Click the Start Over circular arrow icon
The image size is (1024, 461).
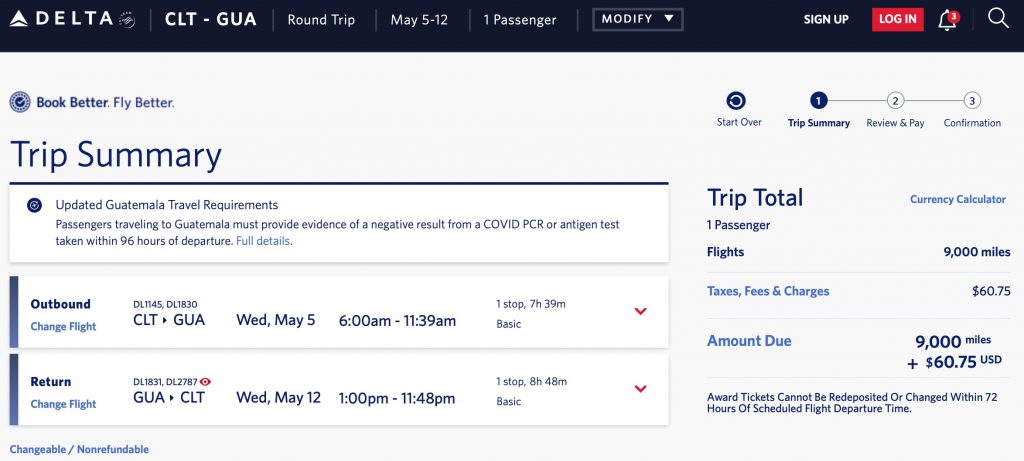point(737,100)
